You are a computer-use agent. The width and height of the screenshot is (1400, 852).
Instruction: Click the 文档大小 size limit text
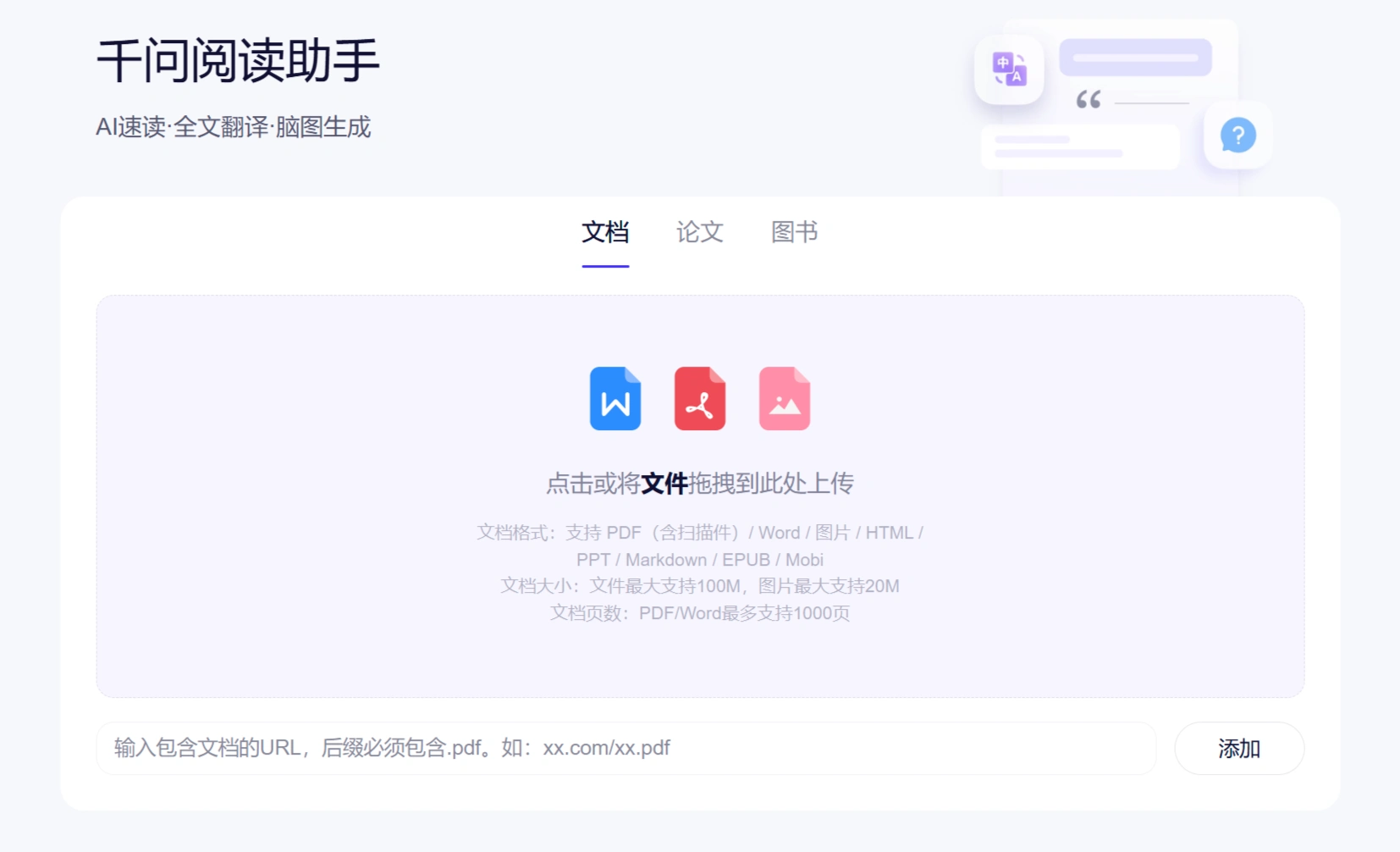700,585
